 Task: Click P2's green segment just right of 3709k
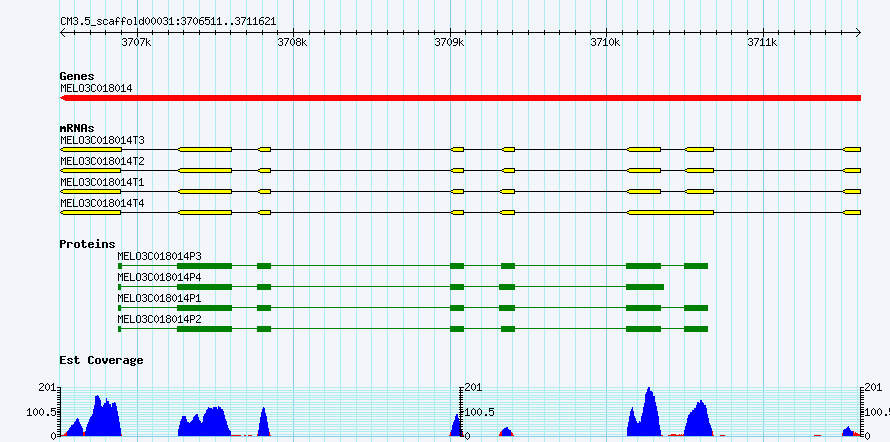point(457,329)
